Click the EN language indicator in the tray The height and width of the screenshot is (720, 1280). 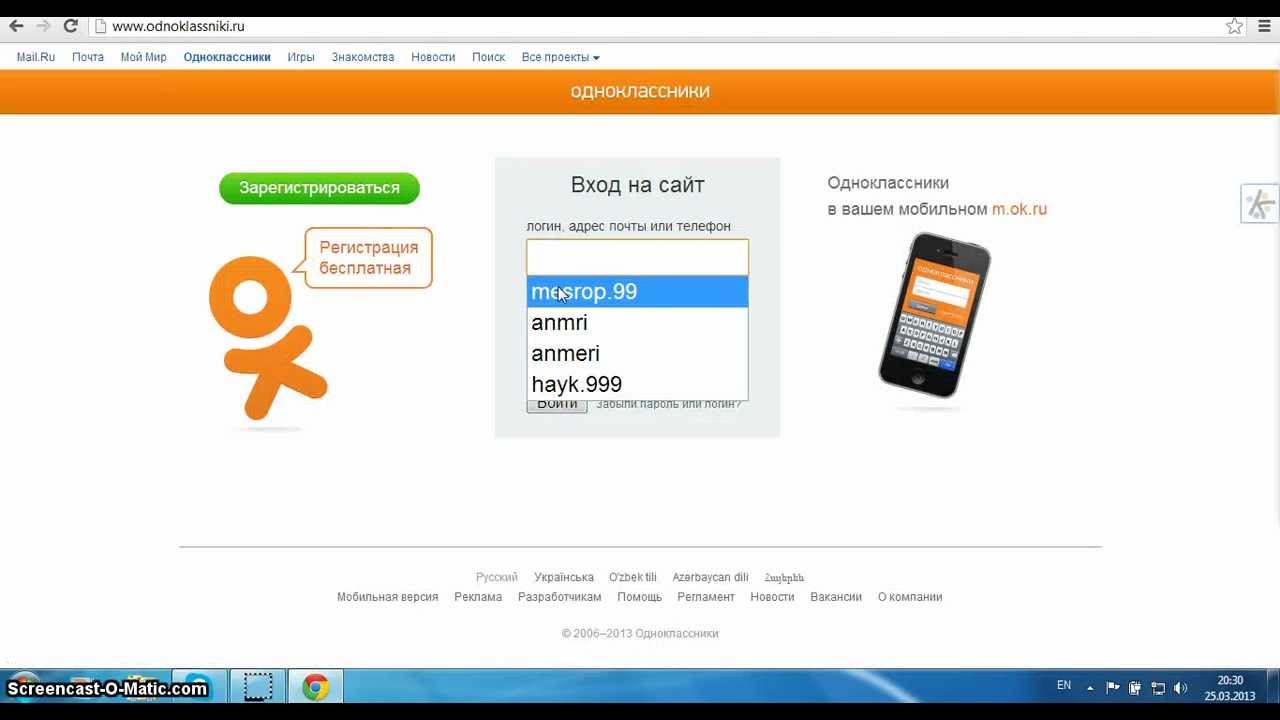(x=1064, y=686)
